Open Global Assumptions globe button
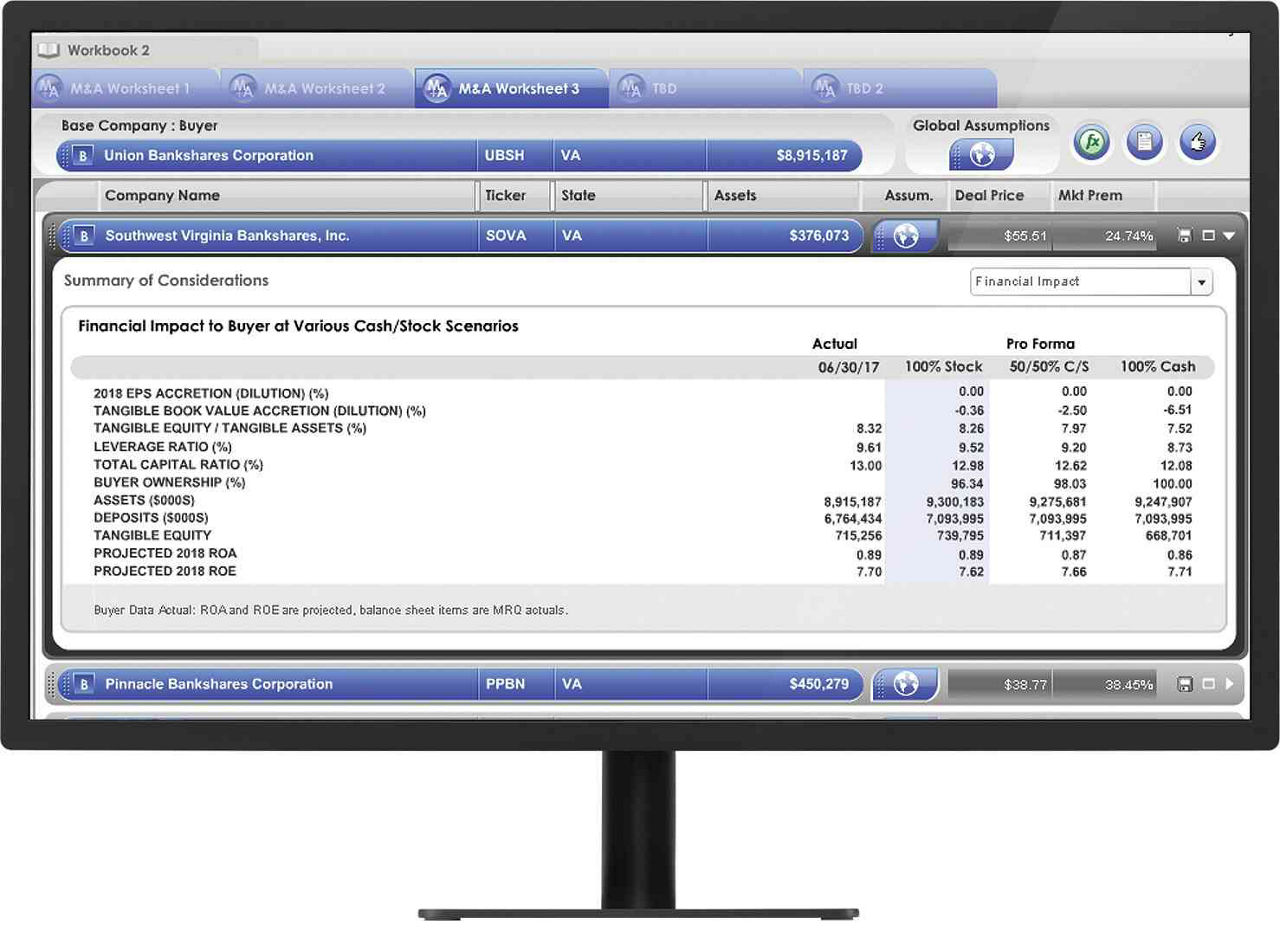Viewport: 1280px width, 938px height. pyautogui.click(x=981, y=155)
